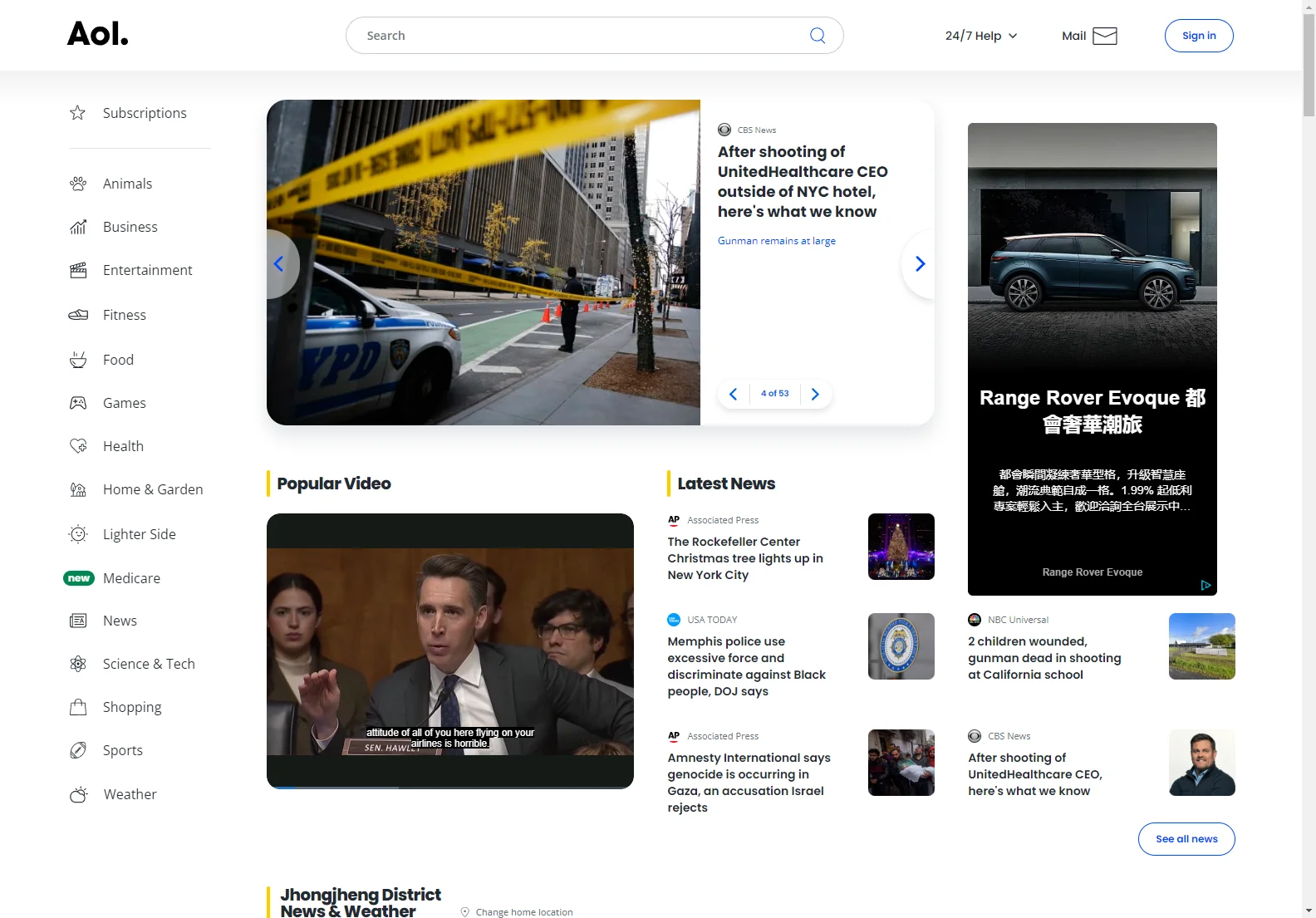Click the Games controller icon

78,403
